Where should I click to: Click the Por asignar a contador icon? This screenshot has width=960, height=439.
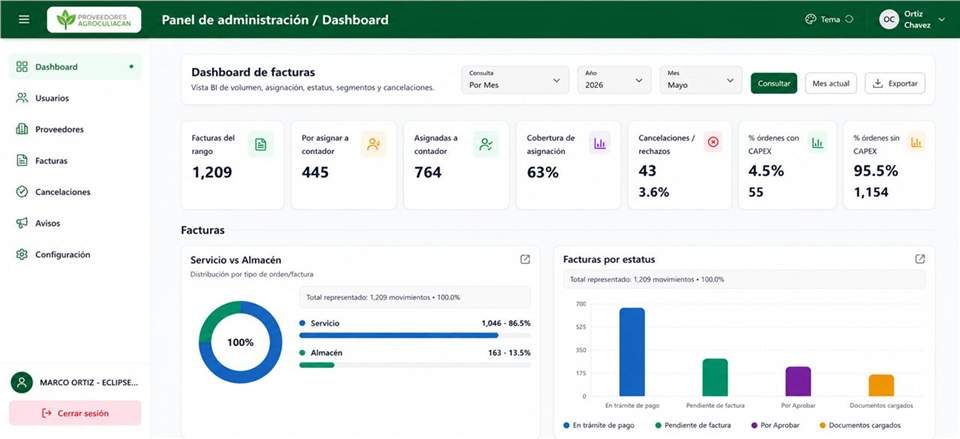pyautogui.click(x=373, y=144)
